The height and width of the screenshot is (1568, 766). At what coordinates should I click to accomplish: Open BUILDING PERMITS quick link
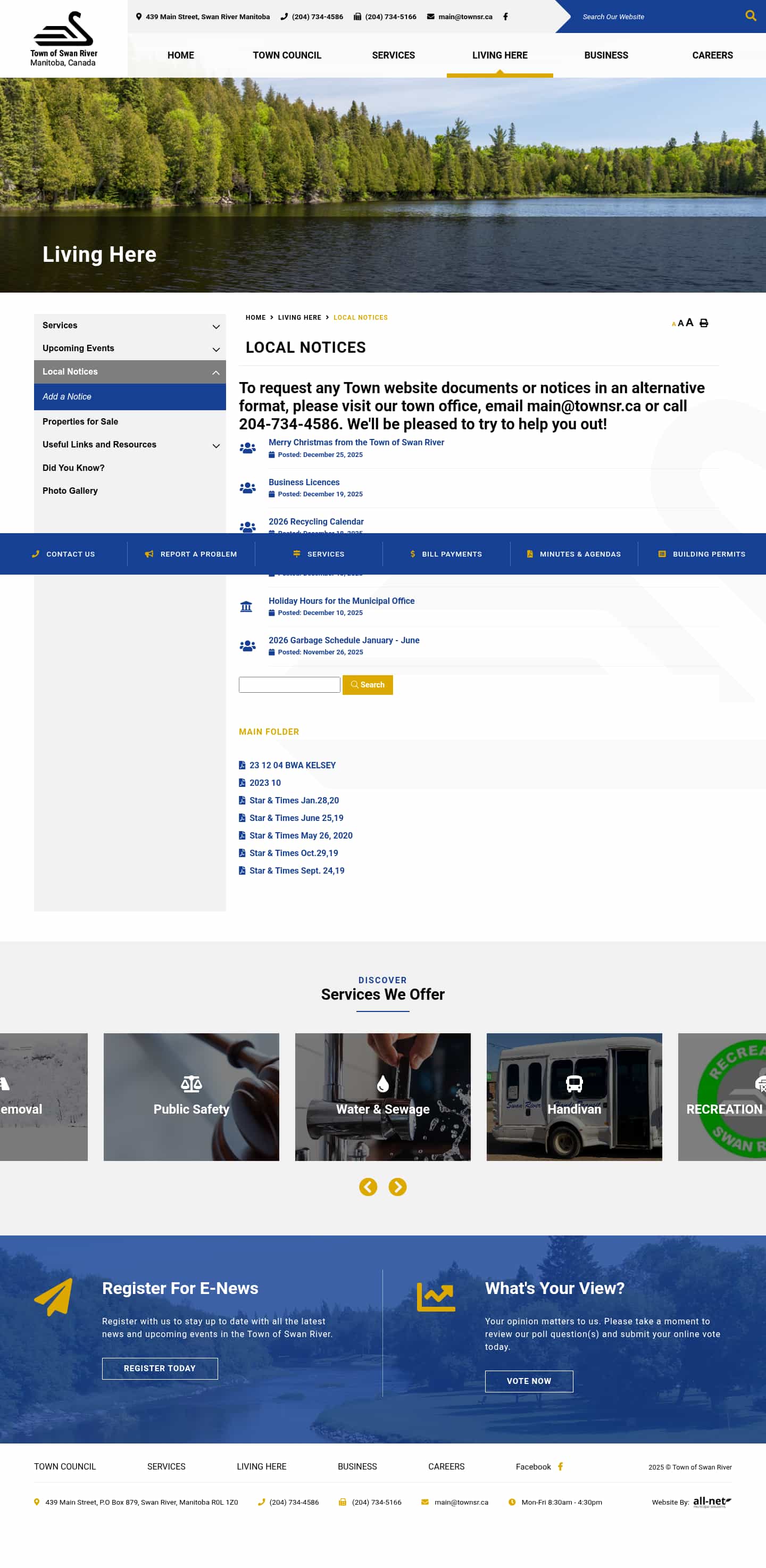[x=702, y=554]
